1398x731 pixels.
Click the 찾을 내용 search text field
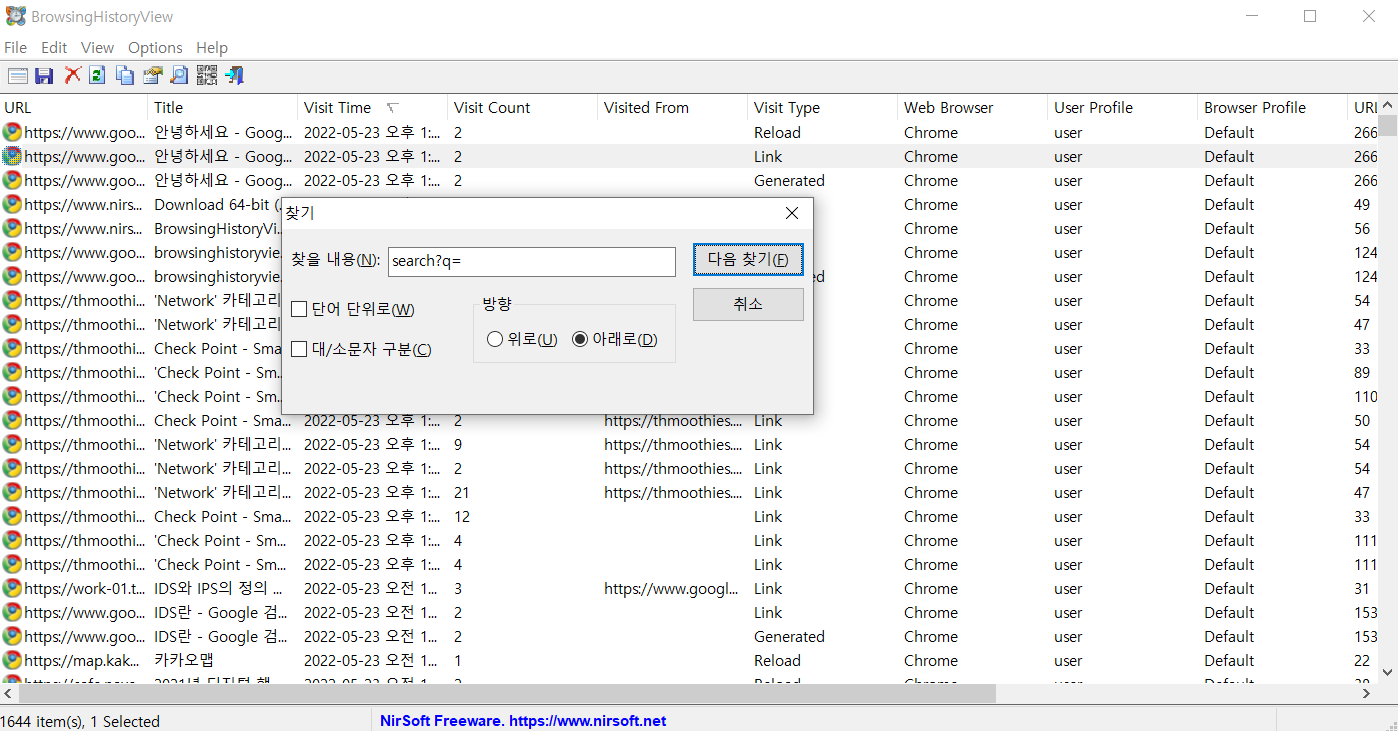click(x=532, y=261)
